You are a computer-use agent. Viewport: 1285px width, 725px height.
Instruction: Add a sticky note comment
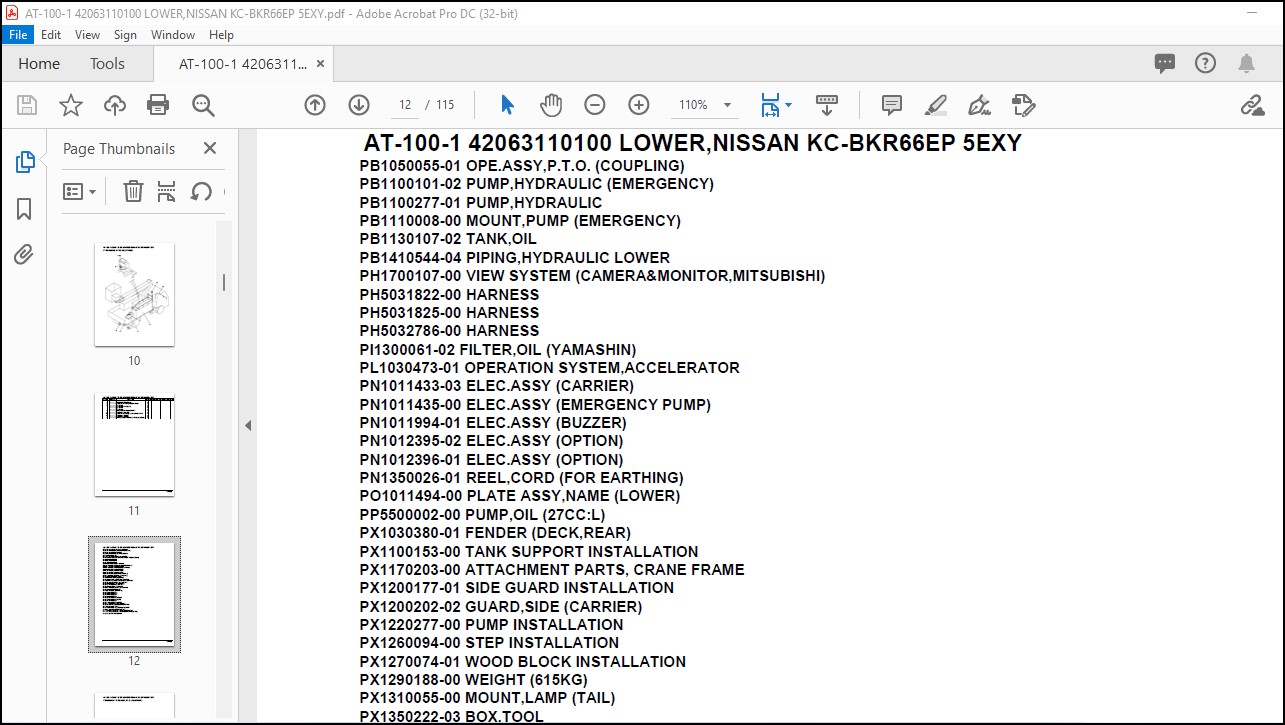892,105
